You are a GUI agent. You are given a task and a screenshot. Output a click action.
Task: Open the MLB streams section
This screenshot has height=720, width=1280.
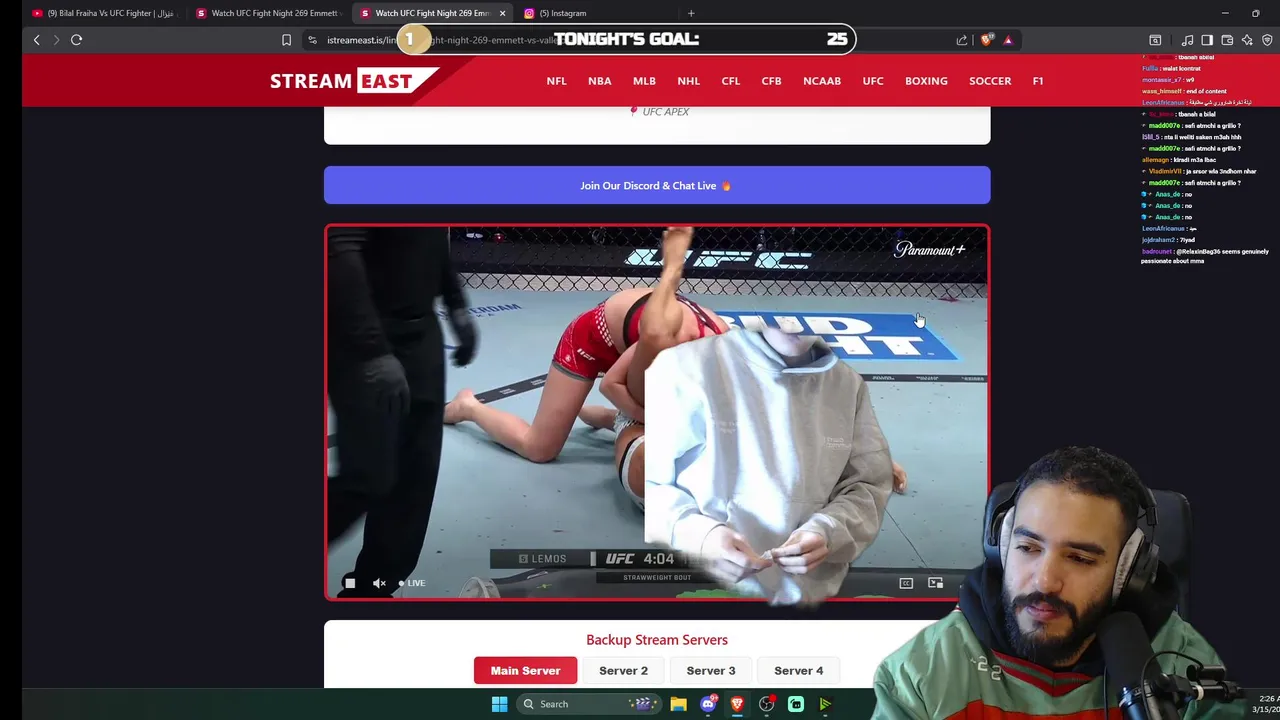coord(644,81)
